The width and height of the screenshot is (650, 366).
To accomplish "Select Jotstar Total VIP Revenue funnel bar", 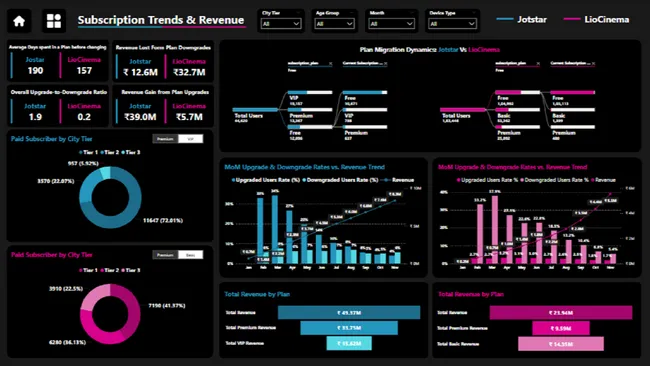I will [349, 343].
